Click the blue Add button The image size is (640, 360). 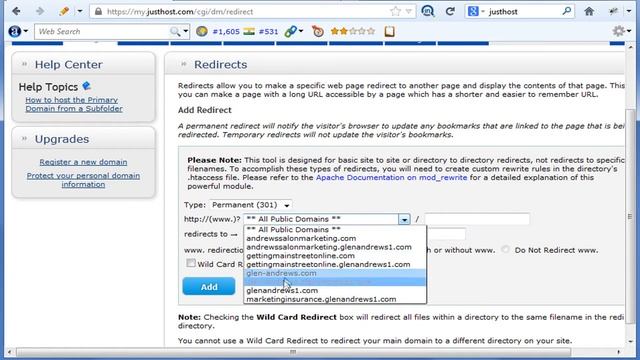[209, 287]
